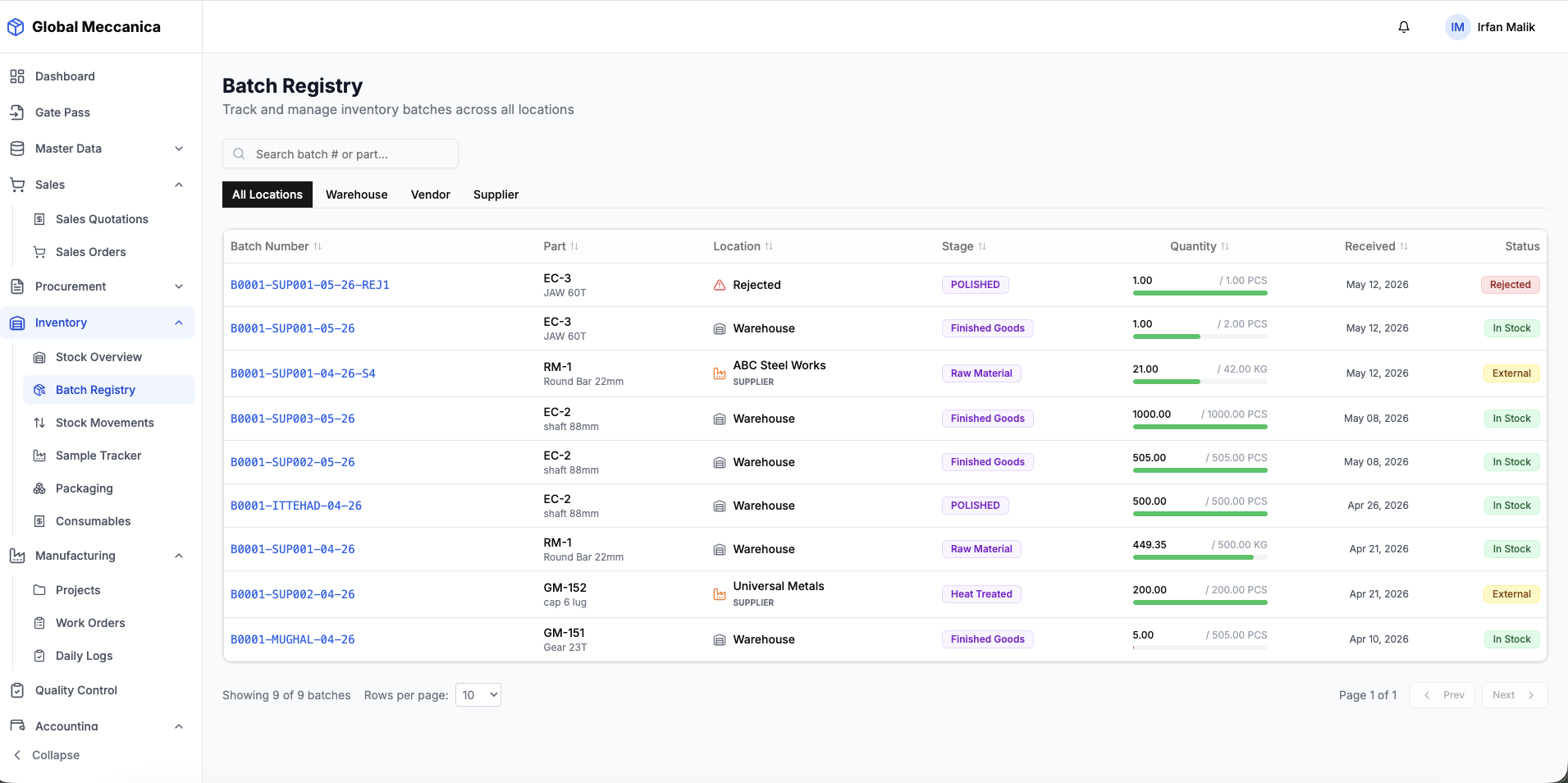The width and height of the screenshot is (1568, 783).
Task: Open Sample Tracker in sidebar
Action: click(109, 456)
